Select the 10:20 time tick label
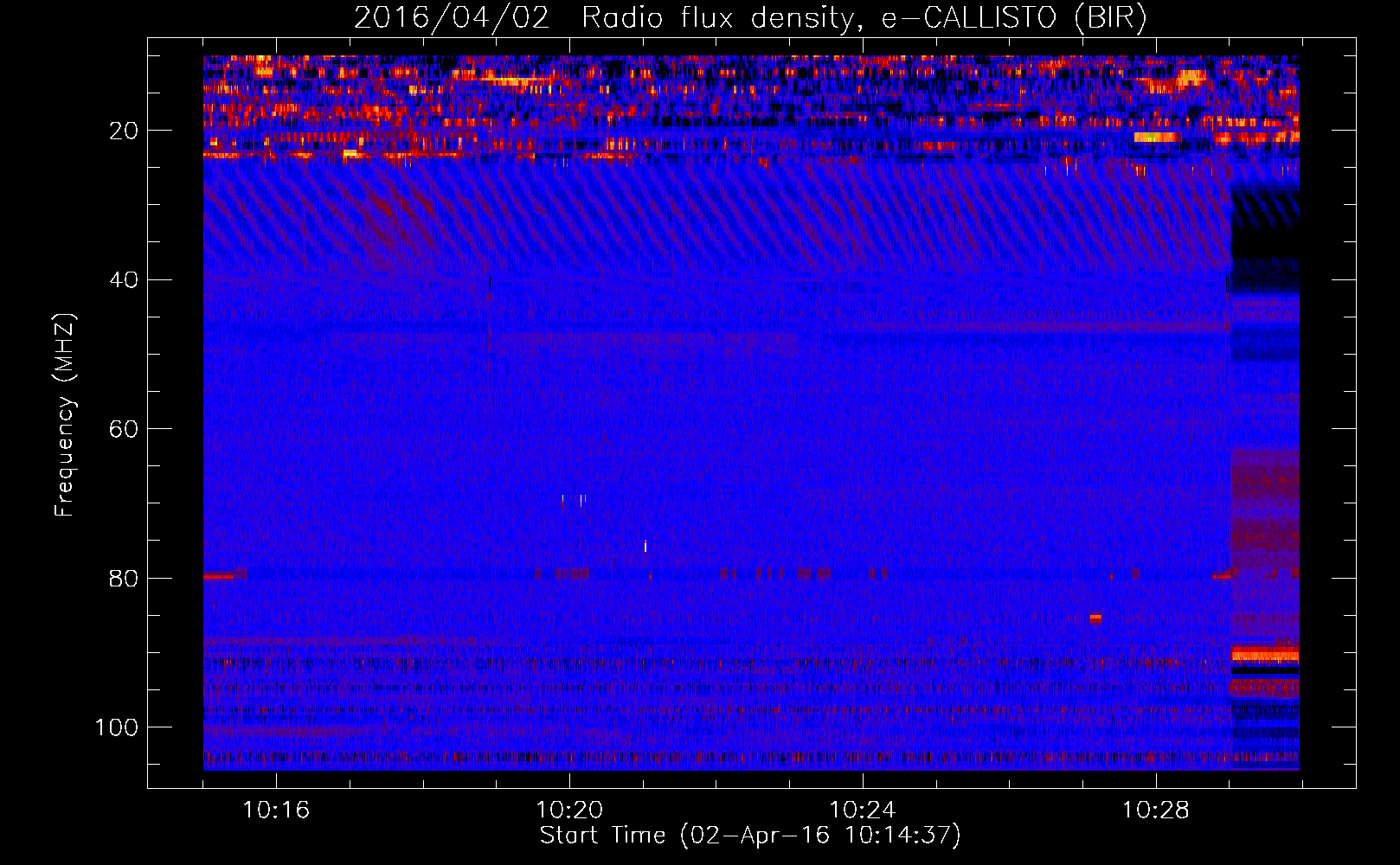 (569, 811)
